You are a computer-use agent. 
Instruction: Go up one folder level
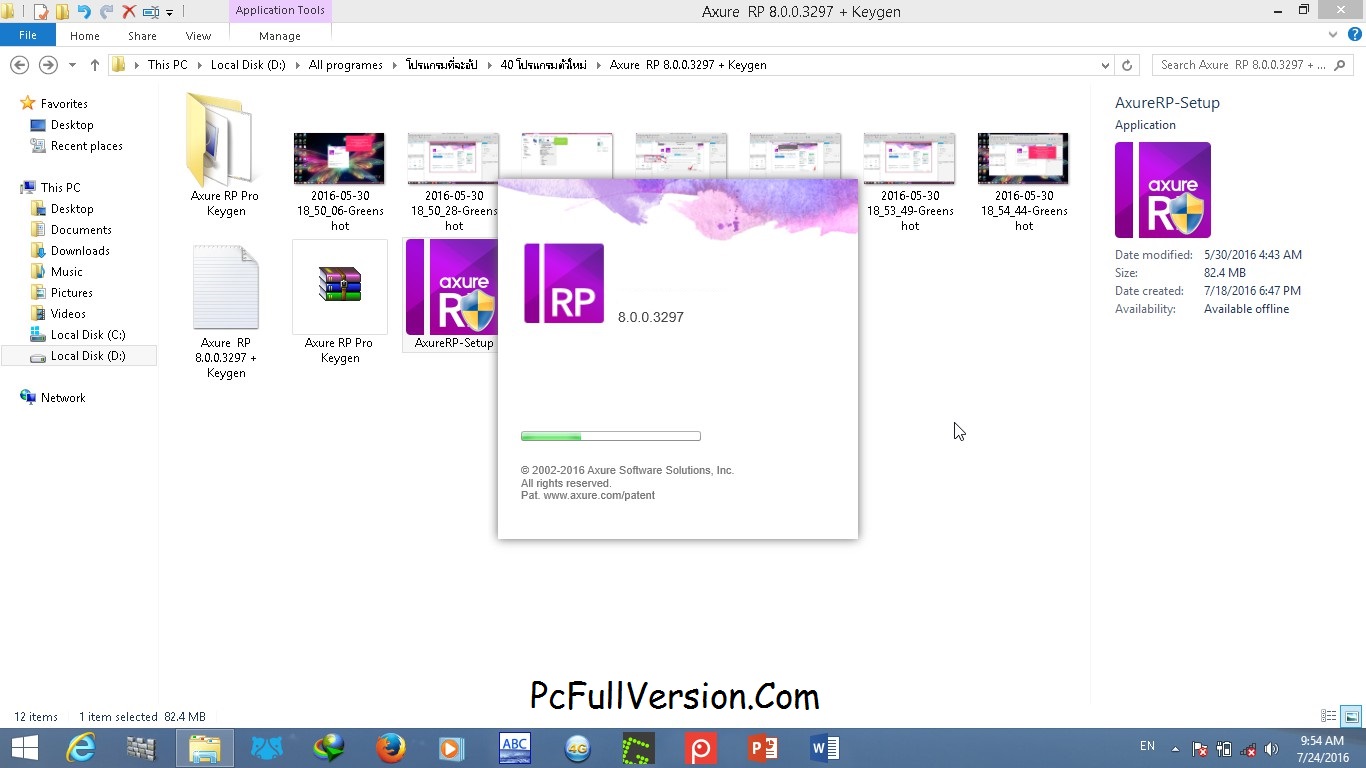click(95, 65)
